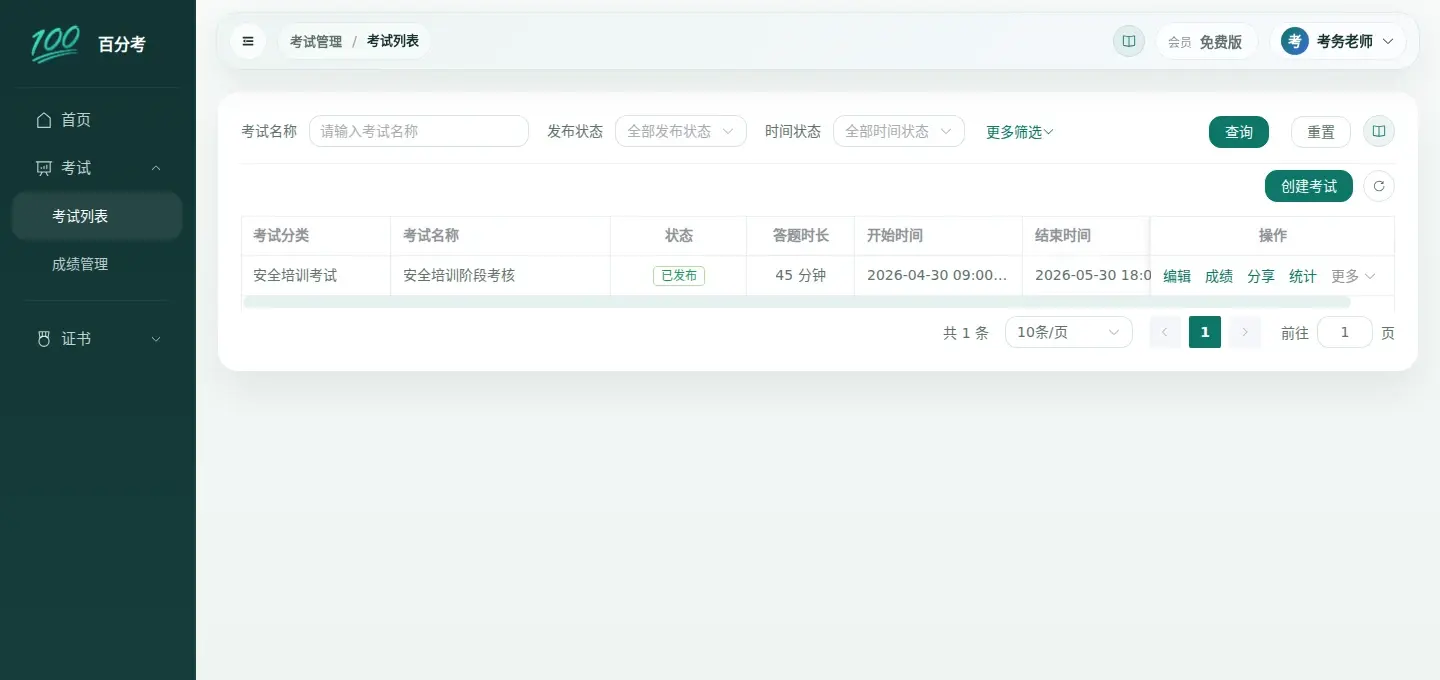Screen dimensions: 1440x680
Task: Select page 1 in pagination
Action: (1205, 332)
